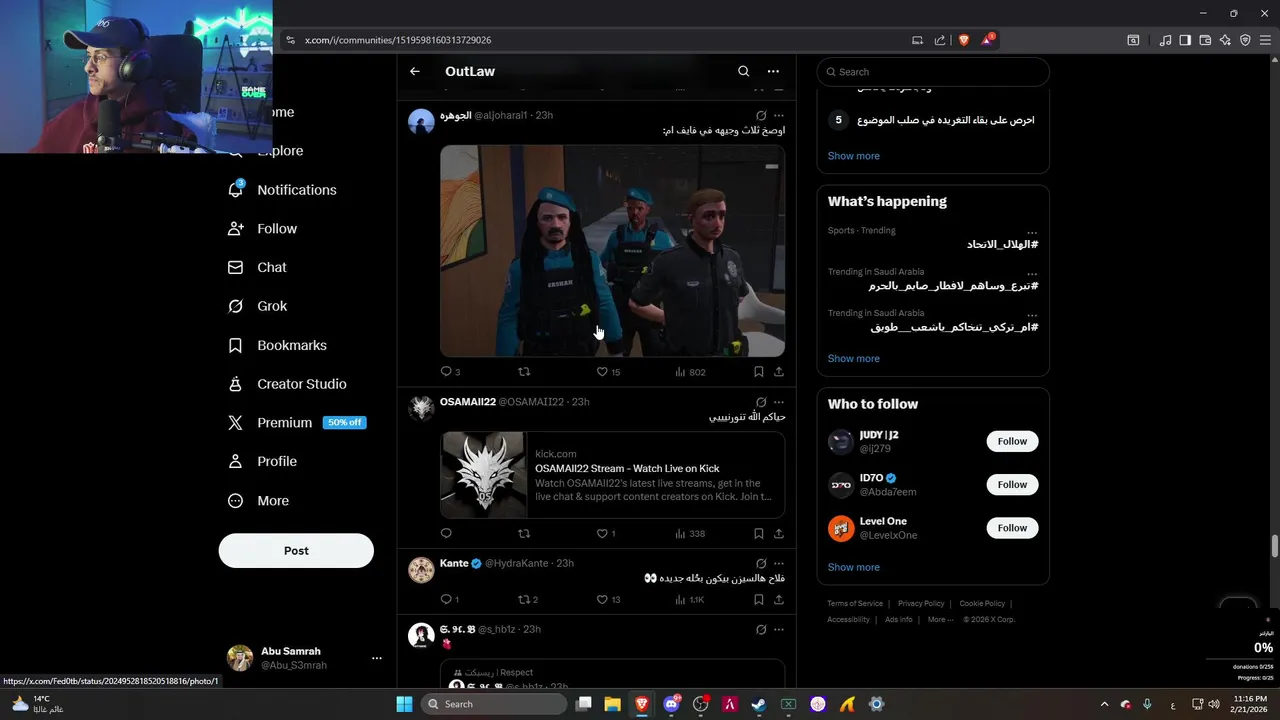1280x720 pixels.
Task: Like OSAMAII22 post with 1 like
Action: (606, 533)
